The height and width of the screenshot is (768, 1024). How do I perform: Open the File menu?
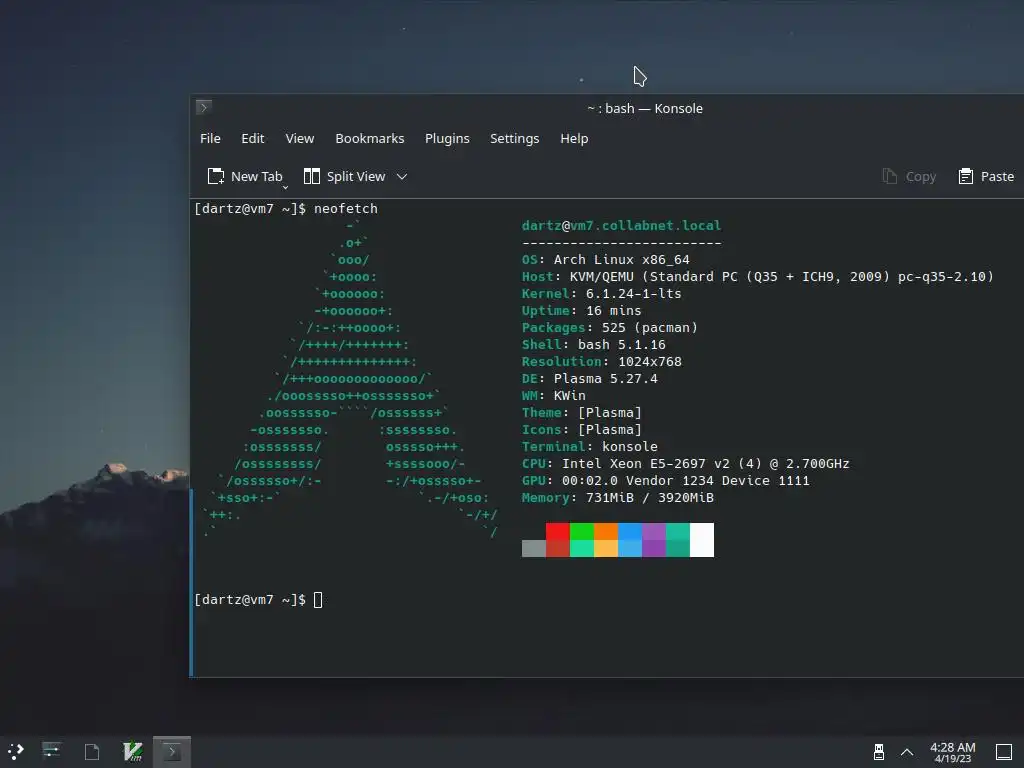[x=210, y=138]
